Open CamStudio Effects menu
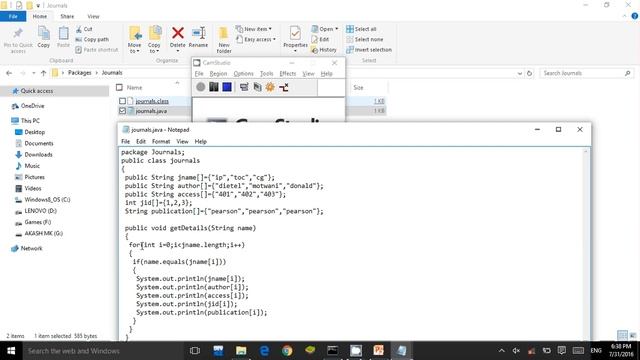The width and height of the screenshot is (640, 360). coord(287,73)
